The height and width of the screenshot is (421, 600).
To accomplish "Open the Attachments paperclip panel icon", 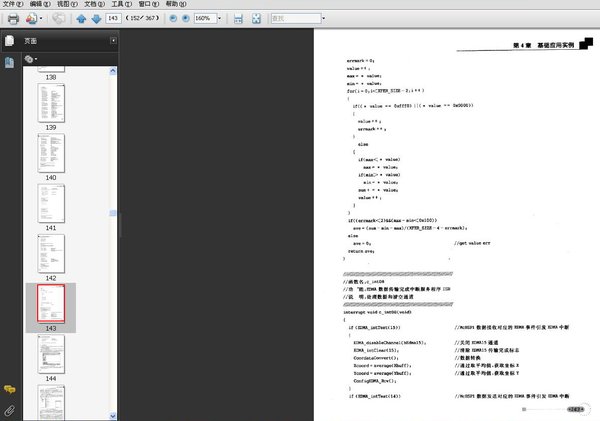I will (10, 411).
